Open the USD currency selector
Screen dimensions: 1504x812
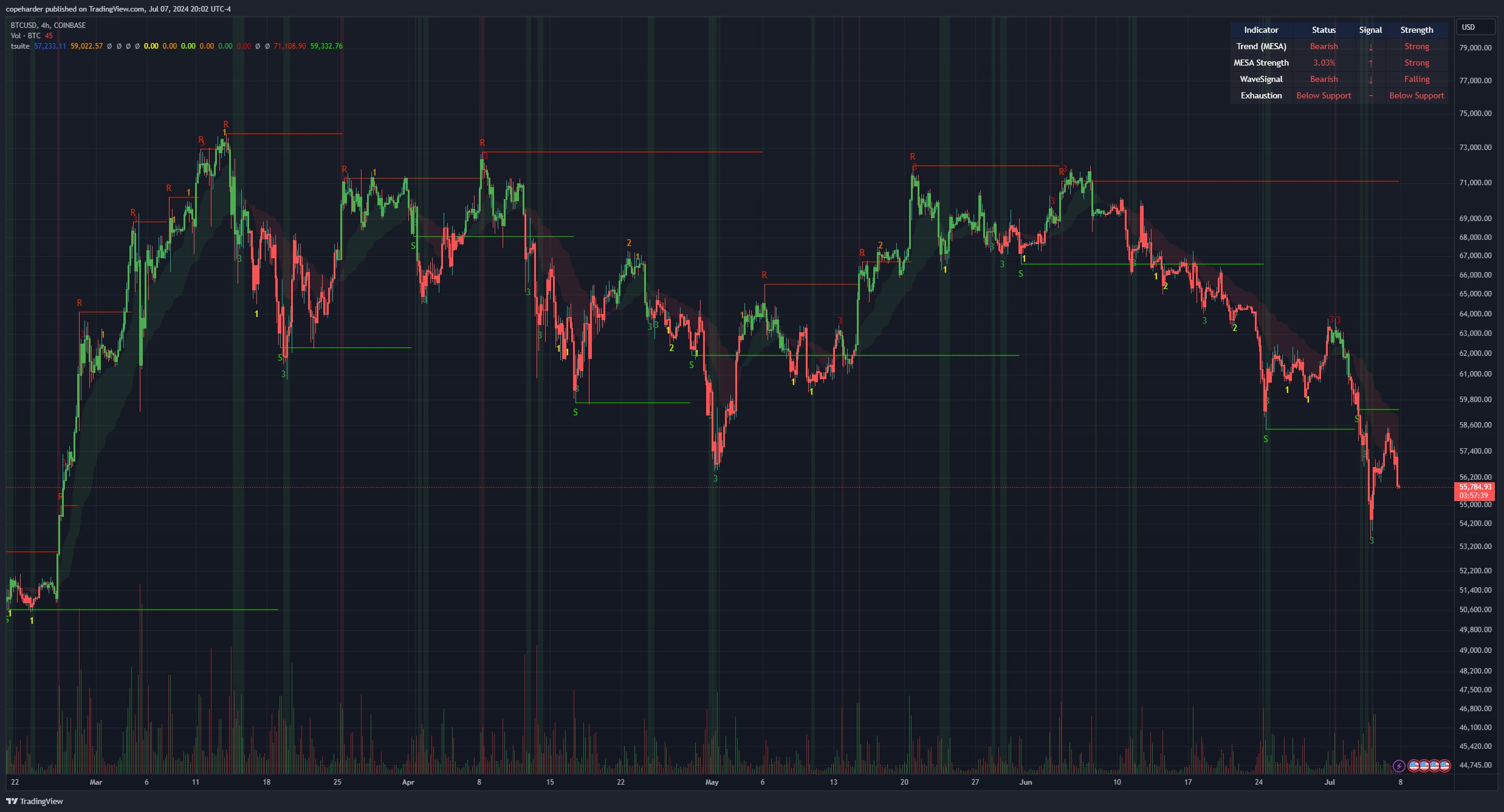[1475, 27]
